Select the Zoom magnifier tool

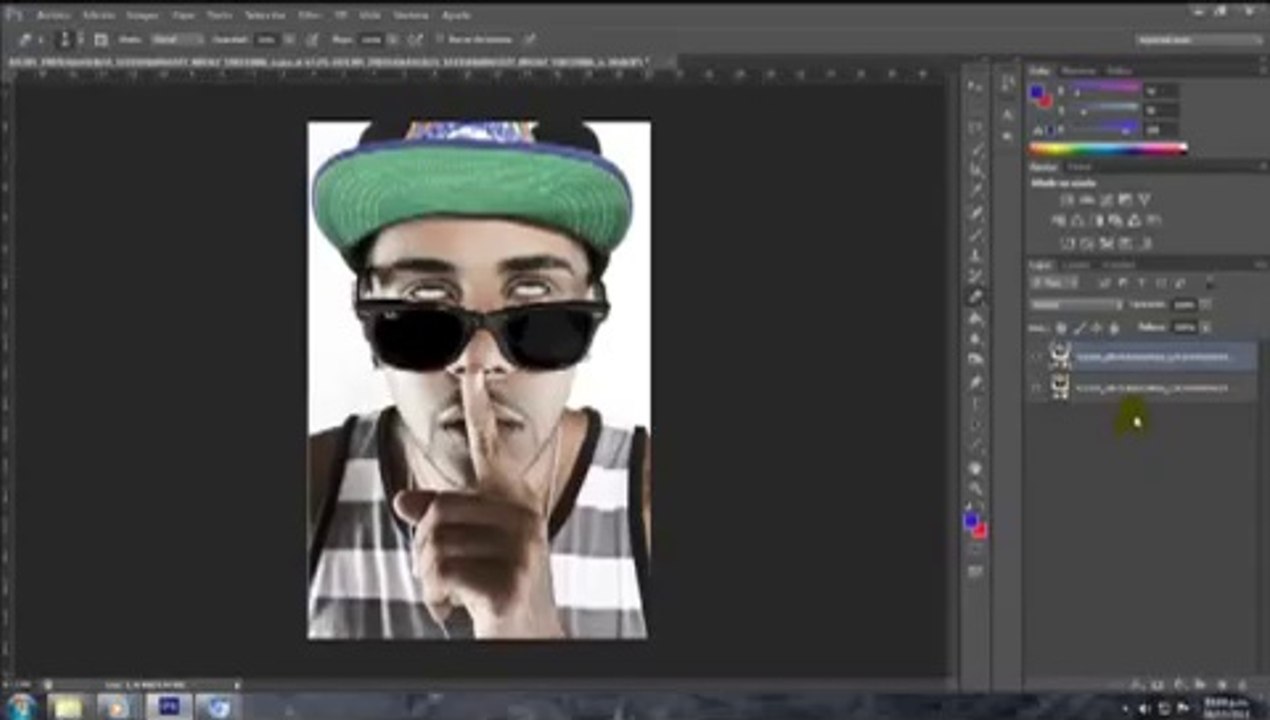[x=976, y=489]
